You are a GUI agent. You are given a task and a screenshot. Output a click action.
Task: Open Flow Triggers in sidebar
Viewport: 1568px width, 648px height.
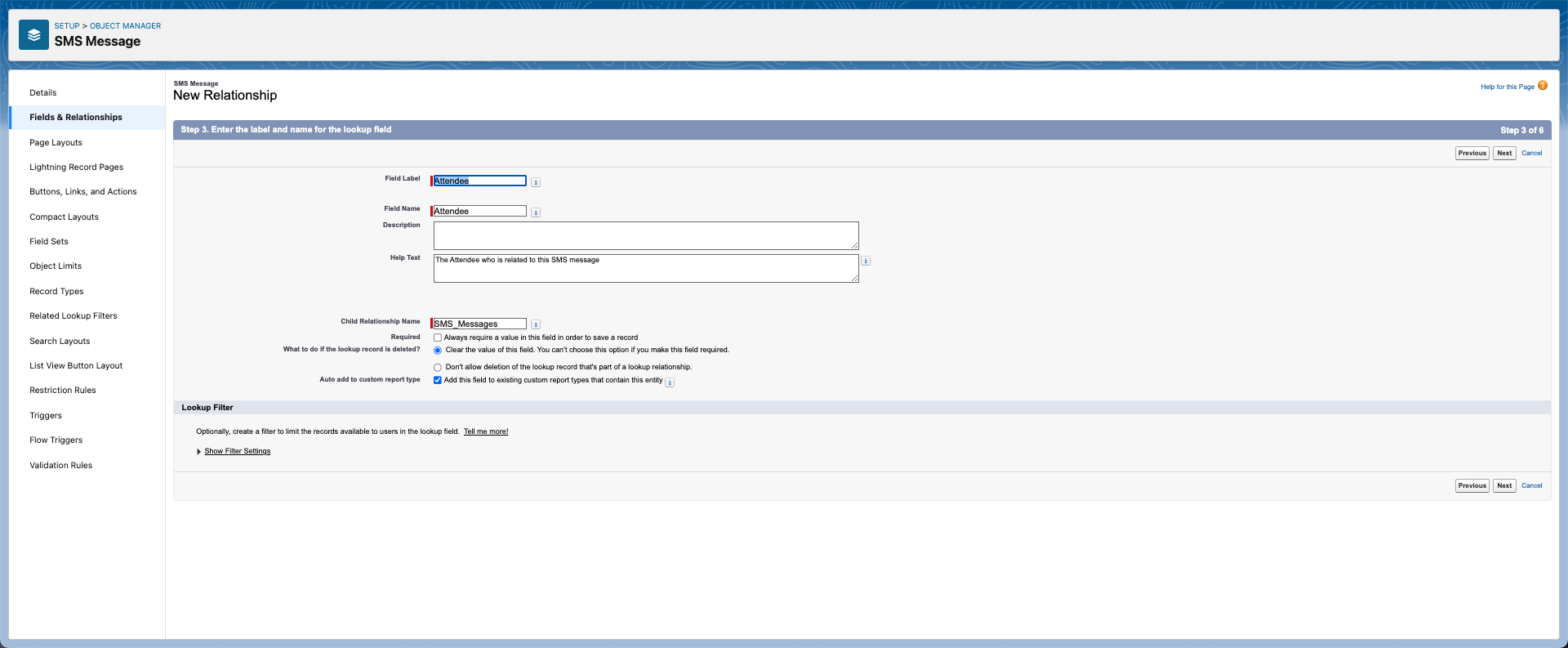56,440
